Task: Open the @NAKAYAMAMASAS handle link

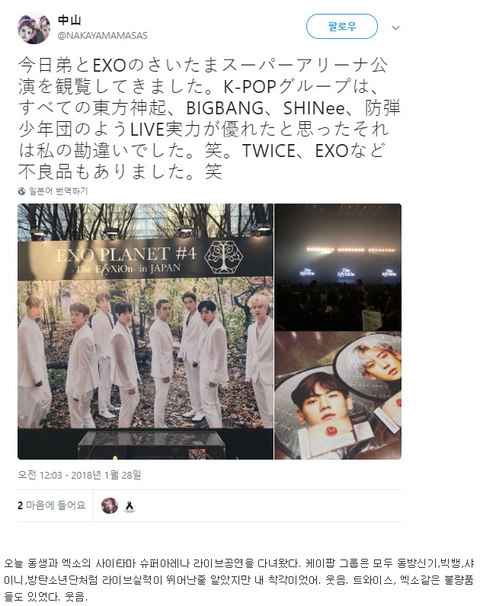Action: (x=102, y=36)
